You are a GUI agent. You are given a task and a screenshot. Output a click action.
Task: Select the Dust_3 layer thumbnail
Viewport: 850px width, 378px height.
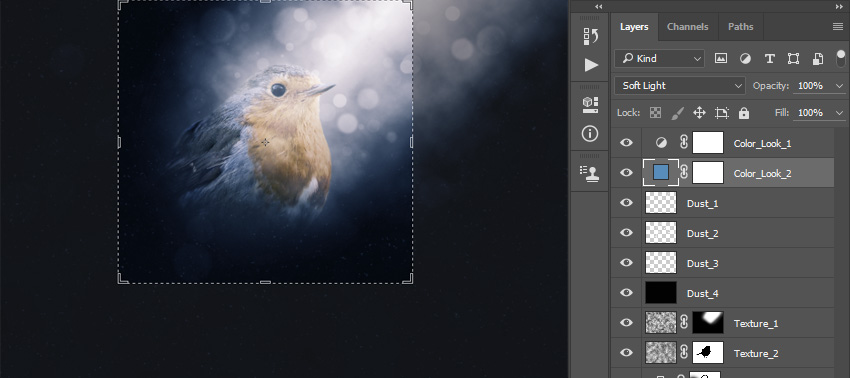(x=661, y=262)
